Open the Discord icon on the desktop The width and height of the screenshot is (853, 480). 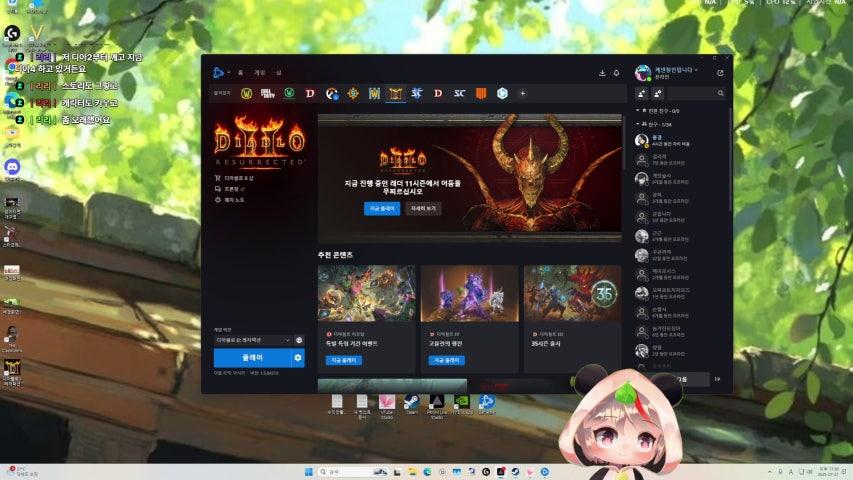click(x=12, y=169)
